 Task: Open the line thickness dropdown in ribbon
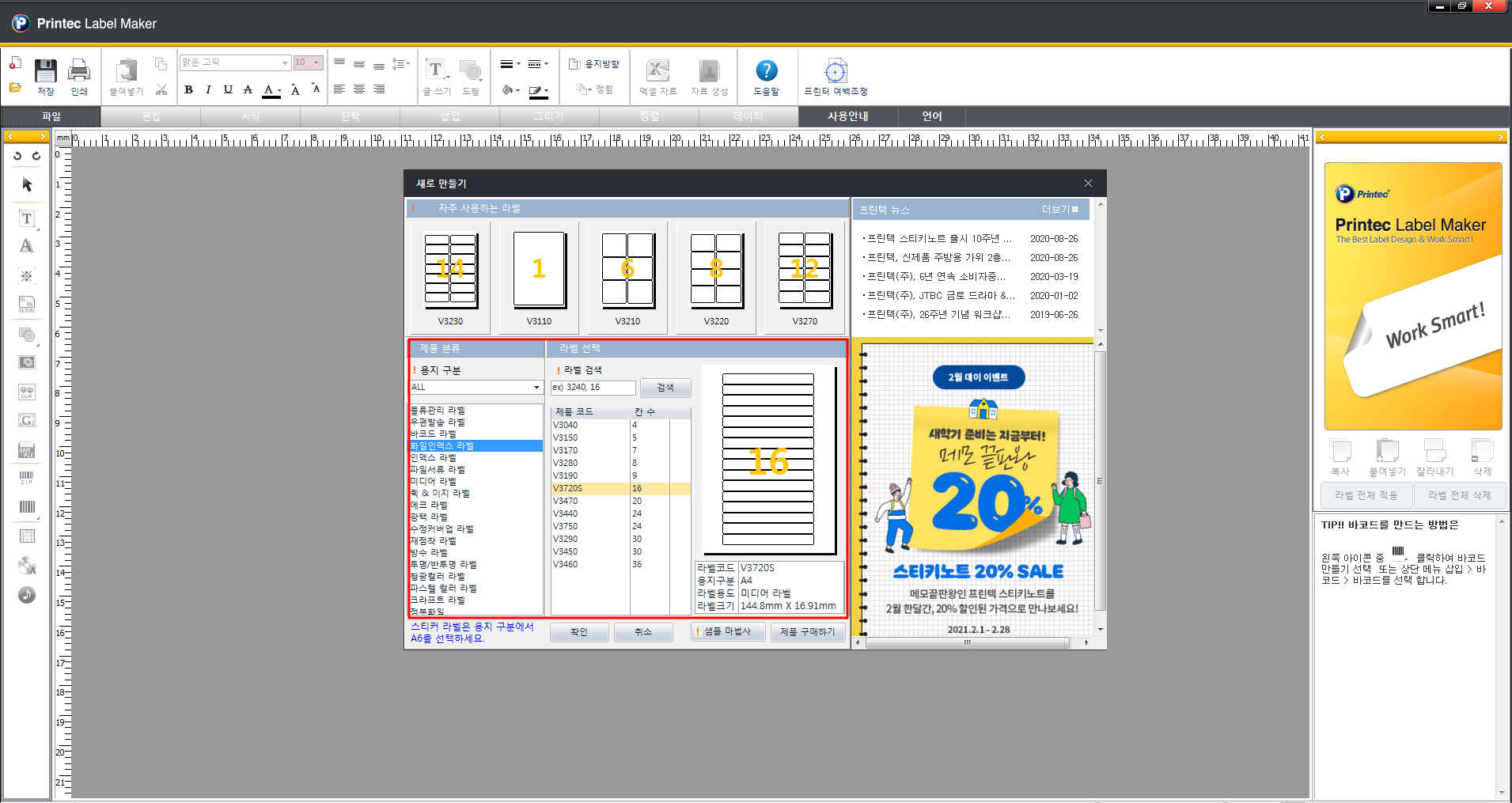(510, 64)
